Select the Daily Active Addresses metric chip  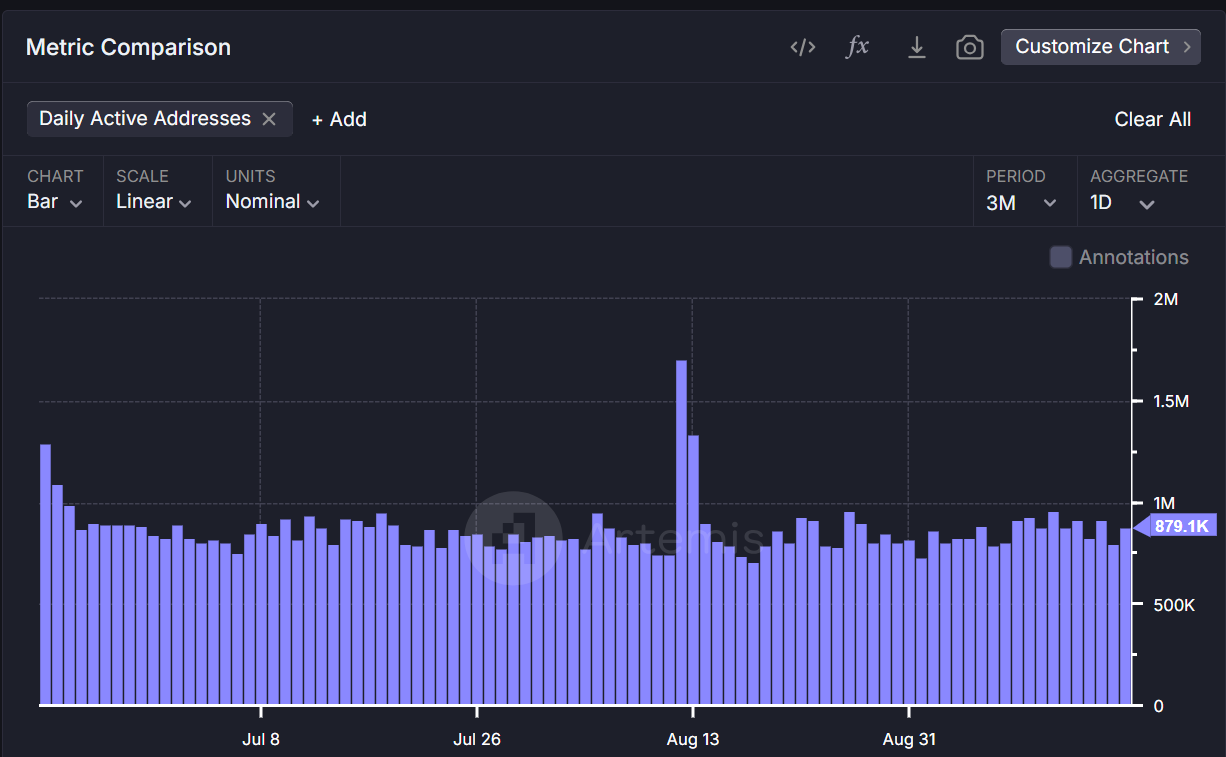pos(143,118)
